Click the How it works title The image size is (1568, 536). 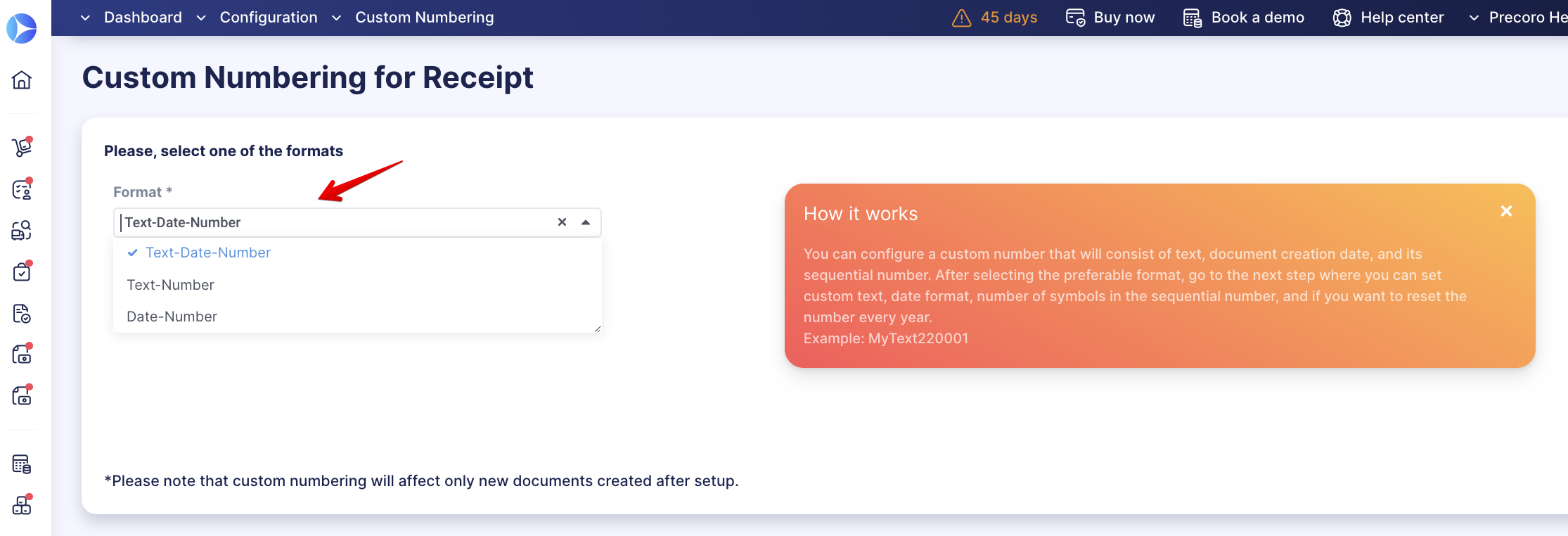pos(861,214)
